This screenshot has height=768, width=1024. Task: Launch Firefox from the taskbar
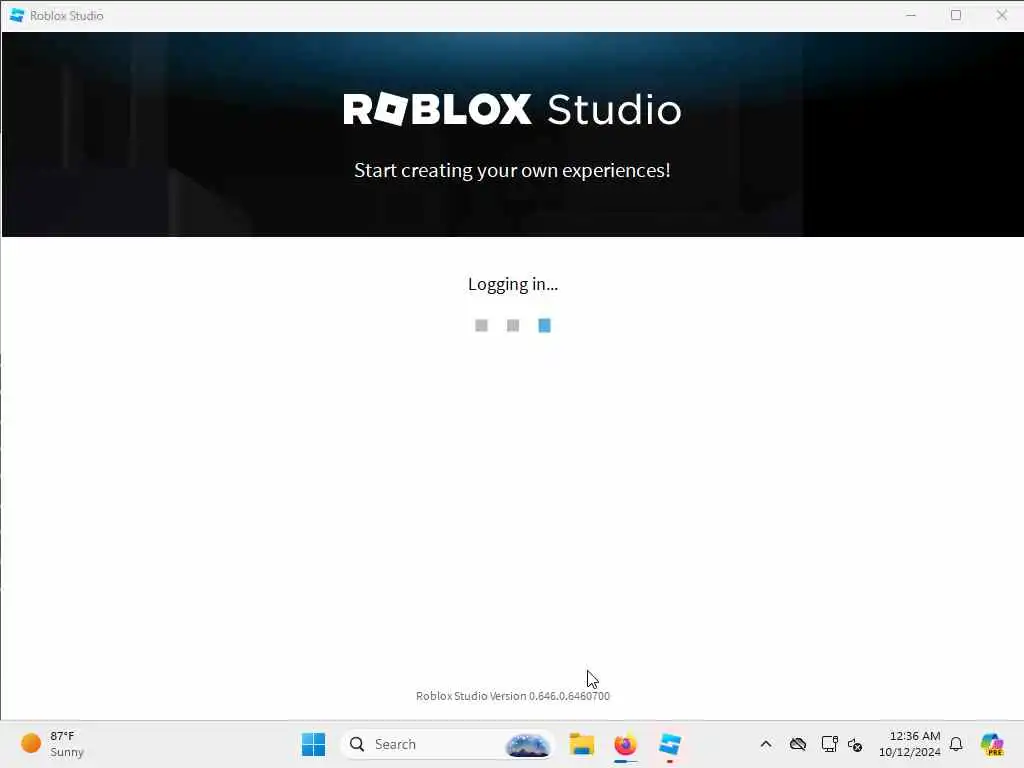626,744
